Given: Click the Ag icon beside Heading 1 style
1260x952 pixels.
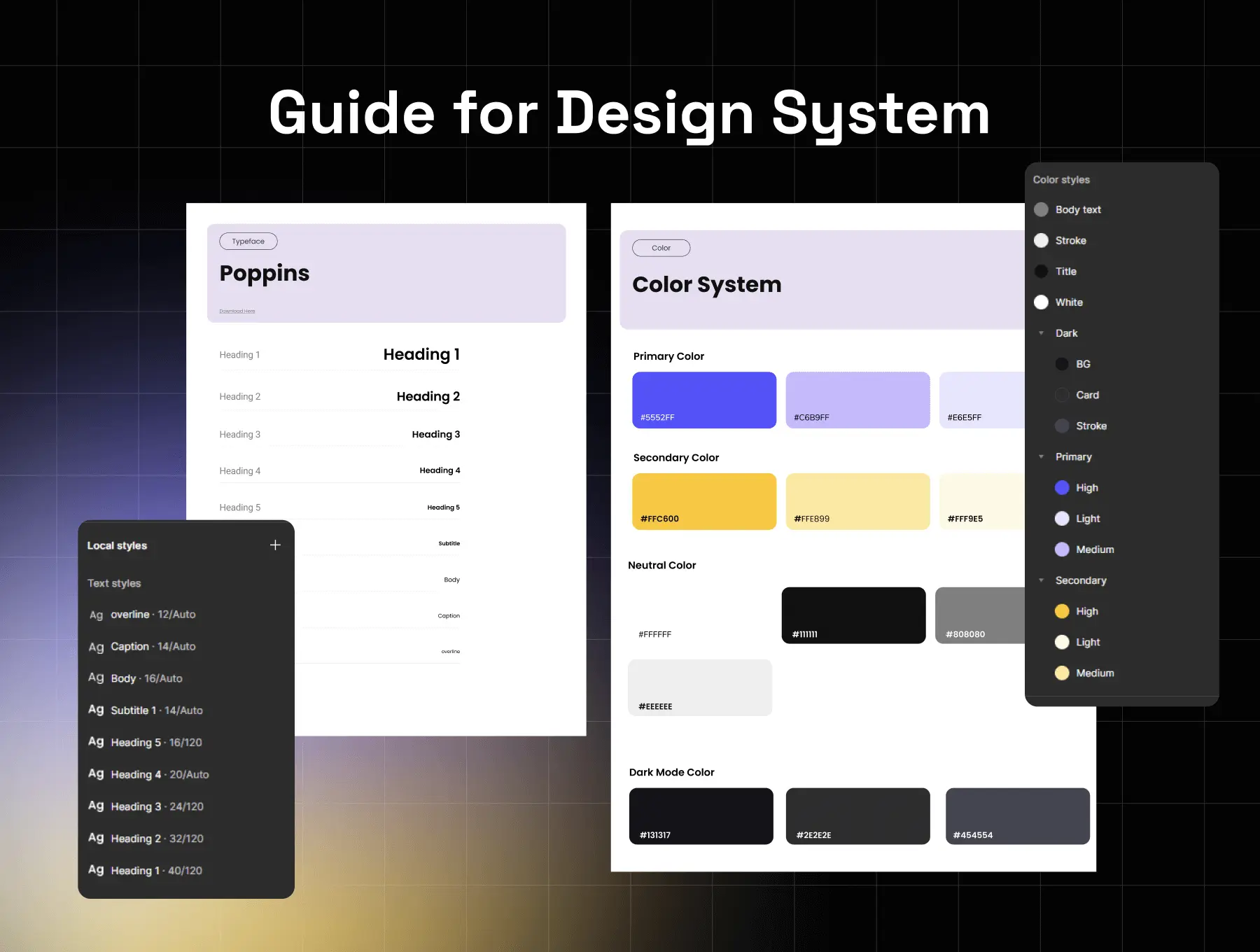Looking at the screenshot, I should point(96,870).
